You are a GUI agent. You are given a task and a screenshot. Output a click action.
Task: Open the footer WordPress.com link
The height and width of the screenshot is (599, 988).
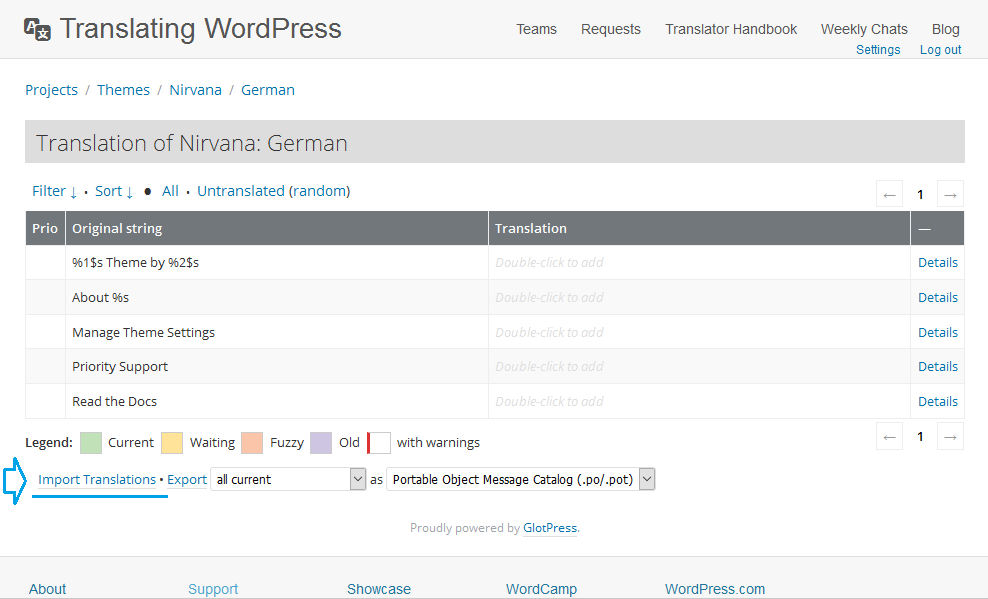pyautogui.click(x=715, y=590)
